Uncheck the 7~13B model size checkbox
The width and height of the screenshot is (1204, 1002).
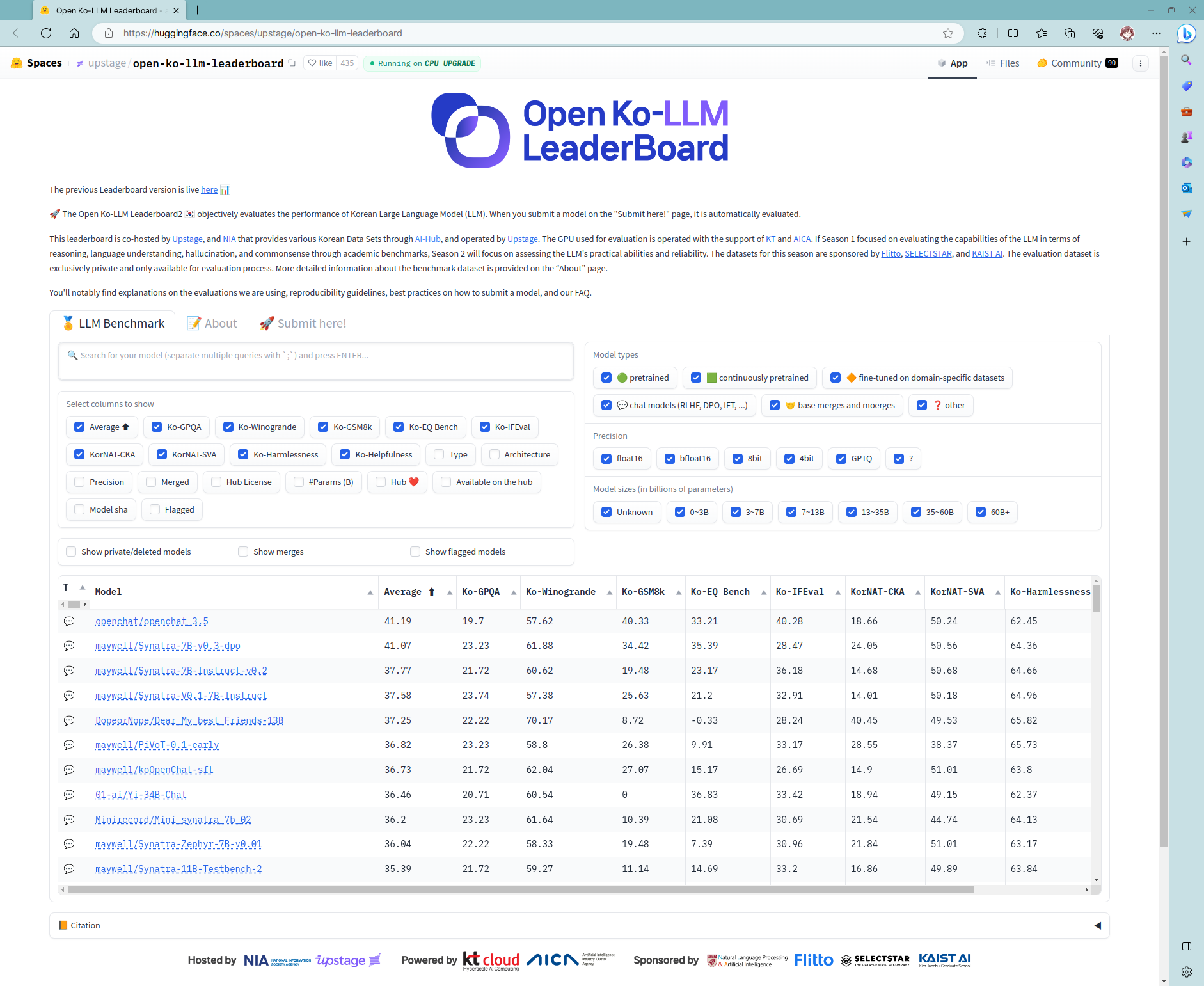[791, 512]
